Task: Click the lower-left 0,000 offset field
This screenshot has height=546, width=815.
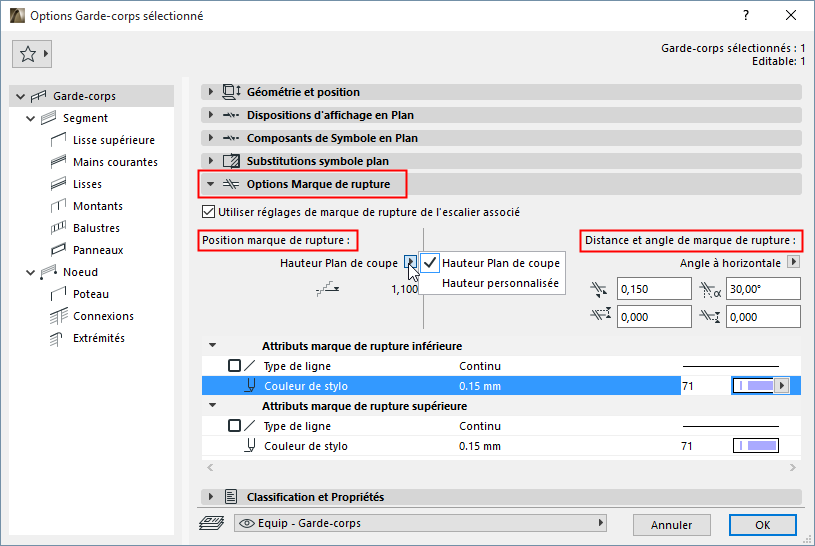Action: click(x=654, y=317)
